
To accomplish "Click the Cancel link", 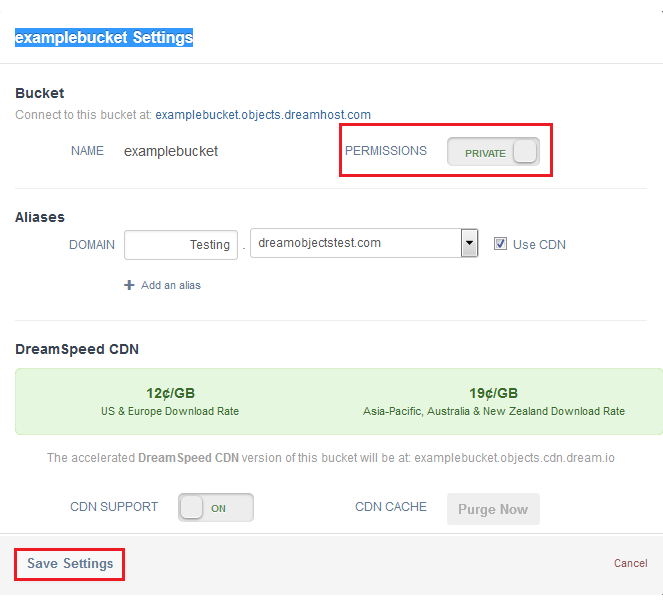I will coord(630,563).
